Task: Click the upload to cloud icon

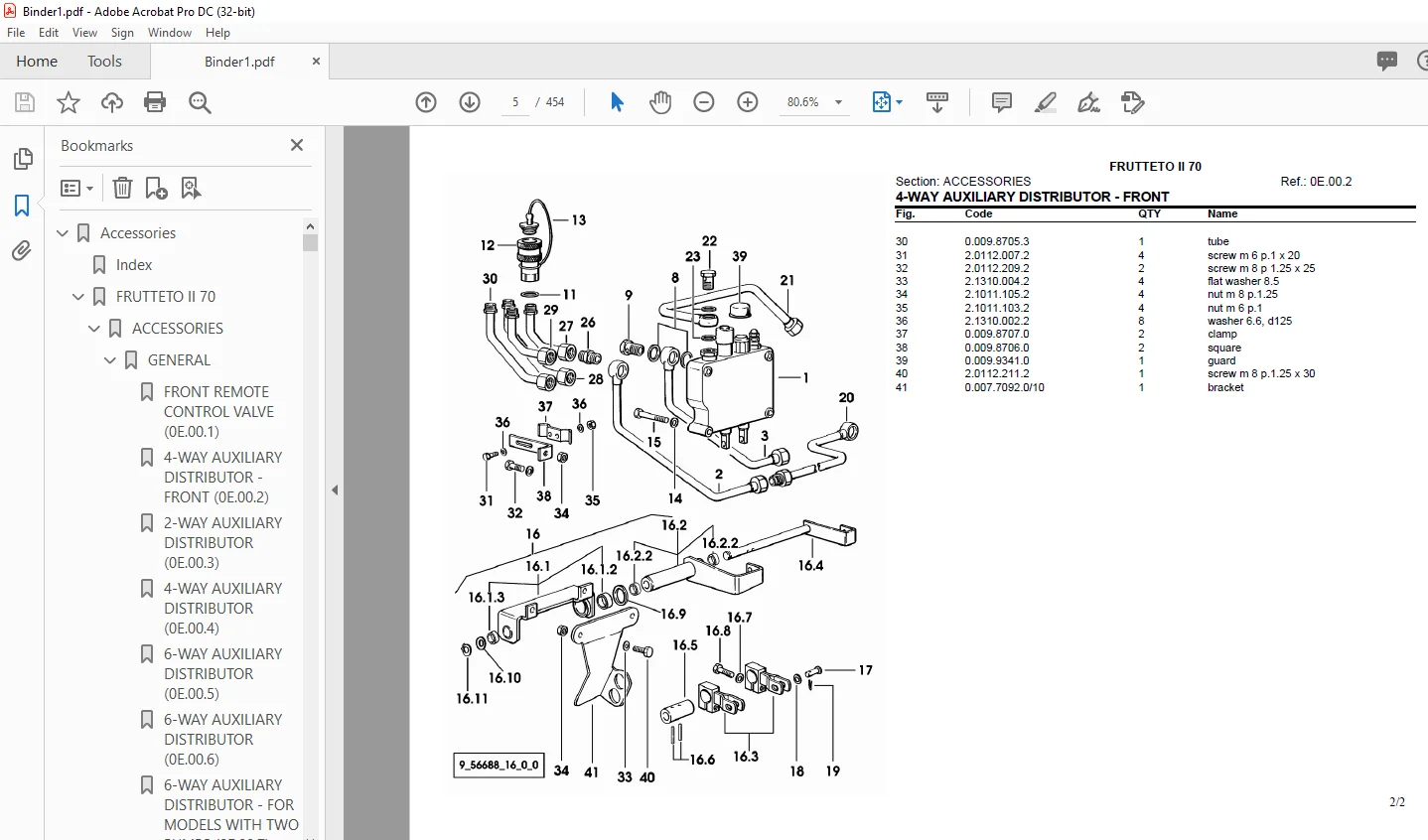Action: click(112, 102)
